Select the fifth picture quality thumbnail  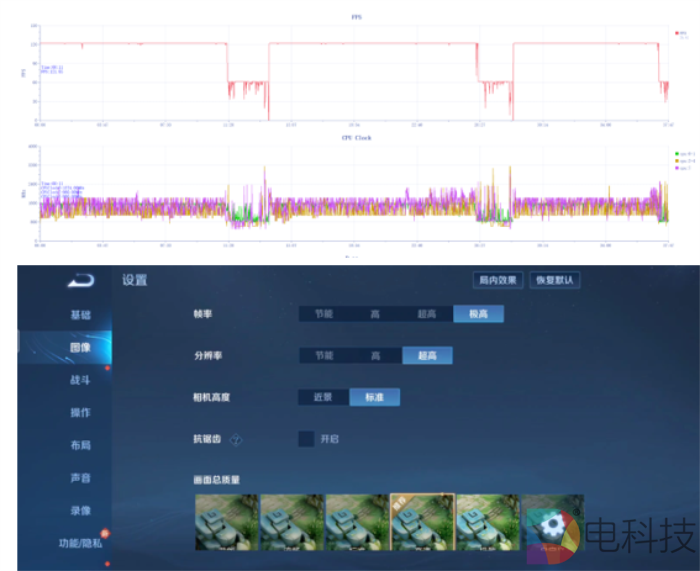click(x=488, y=522)
